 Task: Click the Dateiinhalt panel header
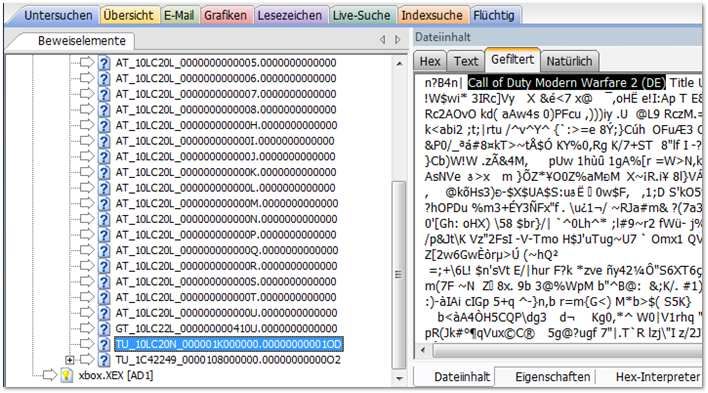[558, 37]
